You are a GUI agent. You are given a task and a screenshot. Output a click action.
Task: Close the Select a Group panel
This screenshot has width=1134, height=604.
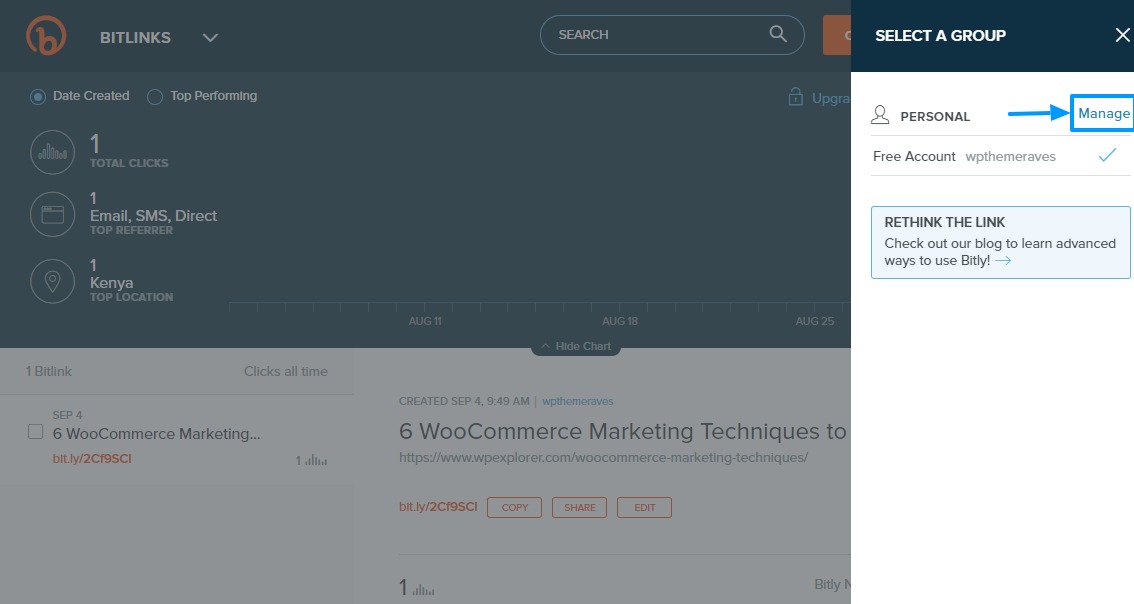click(x=1122, y=36)
